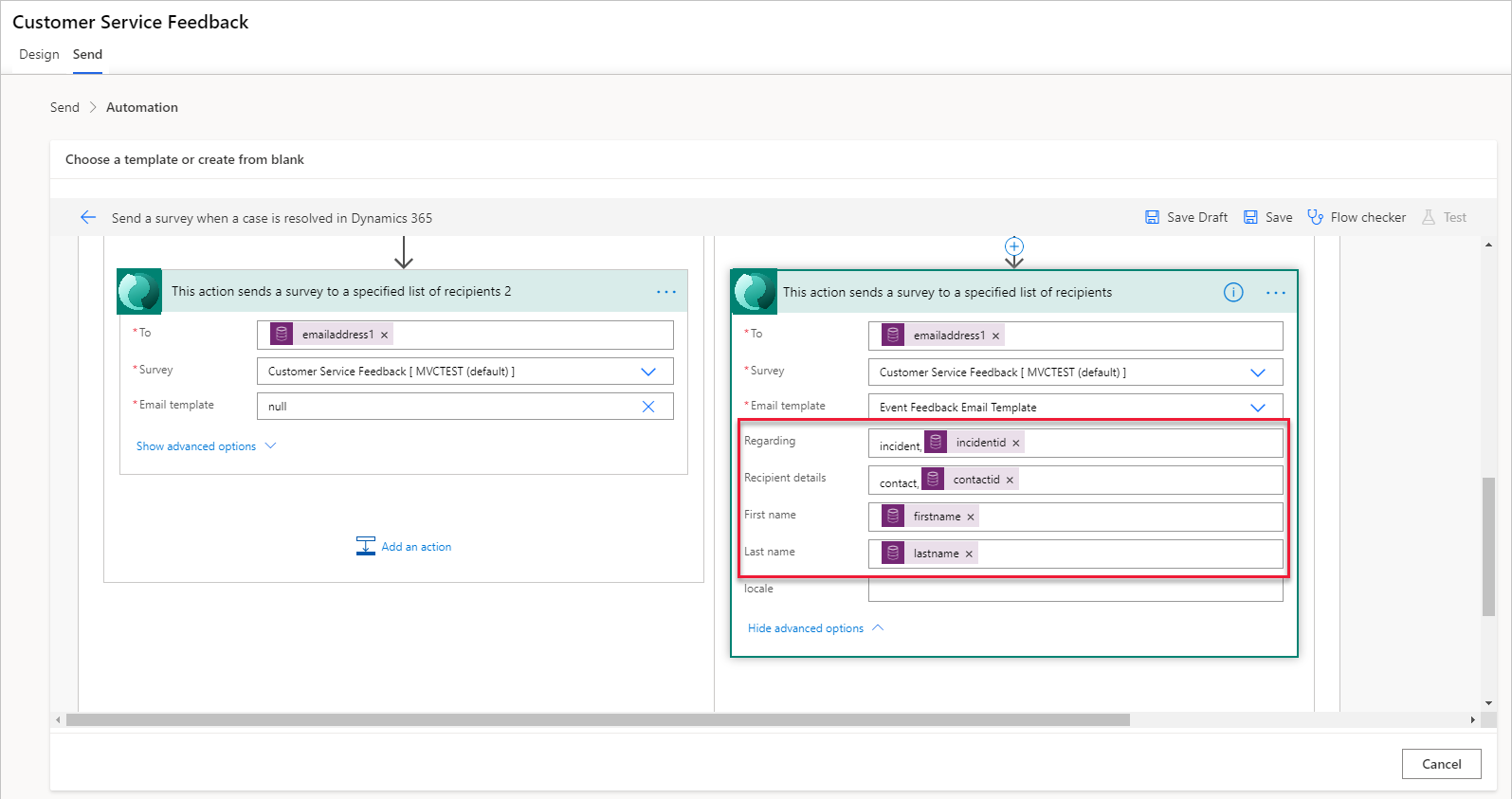Open the Flow checker stethoscope icon

[1315, 217]
